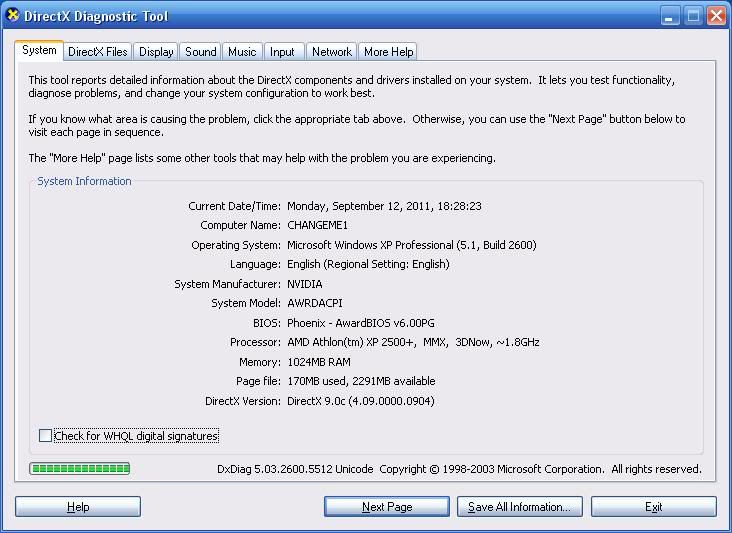
Task: Click the green progress bar
Action: pyautogui.click(x=80, y=469)
